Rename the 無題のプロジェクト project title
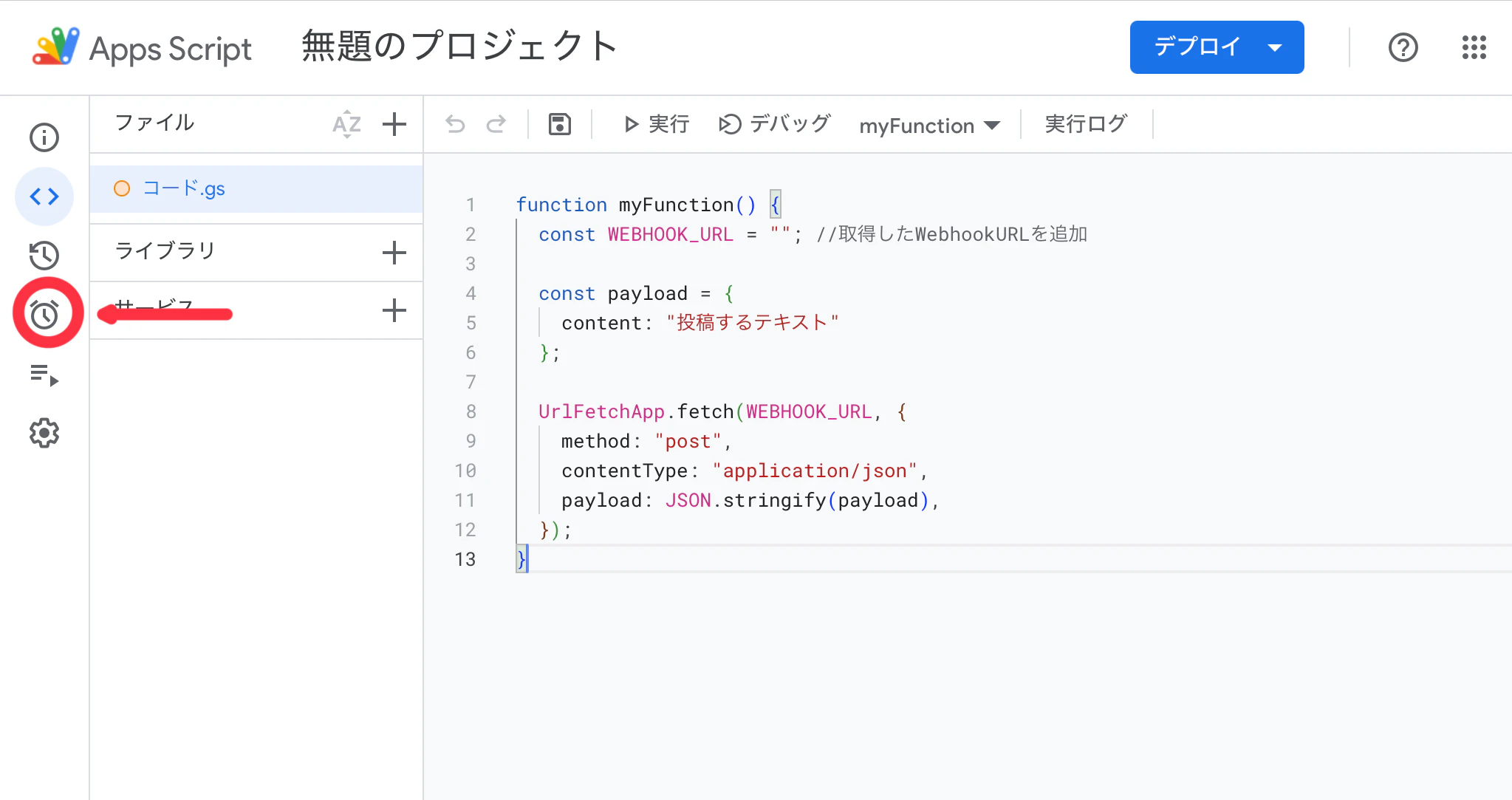 (x=459, y=47)
